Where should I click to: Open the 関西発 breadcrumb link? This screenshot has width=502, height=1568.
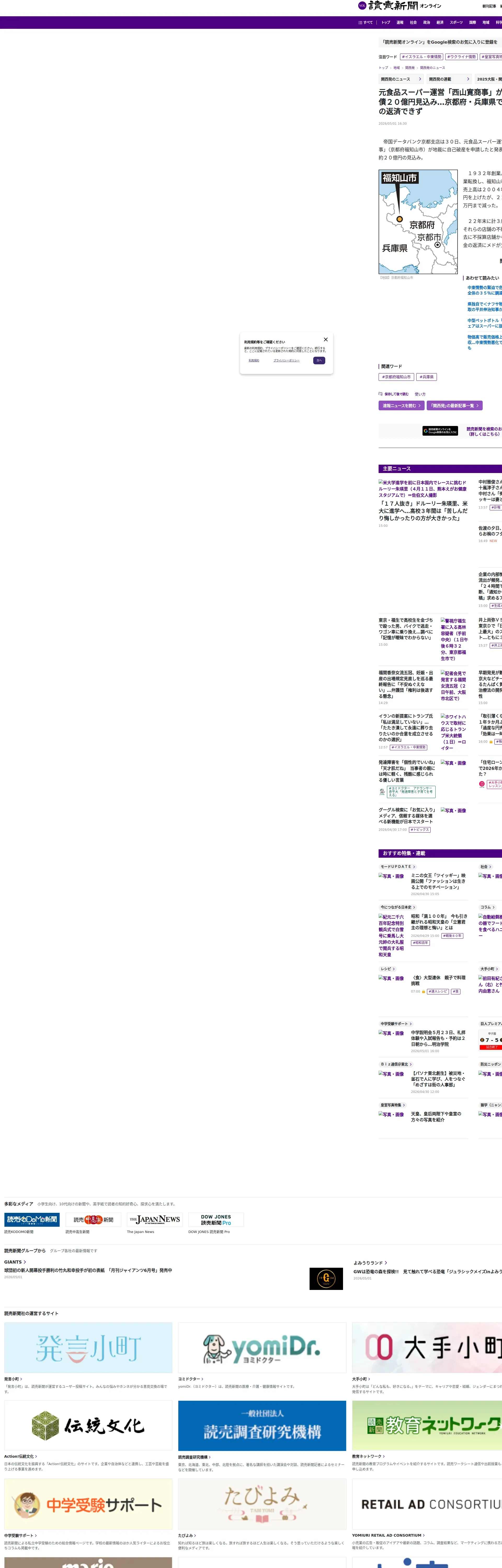(410, 68)
